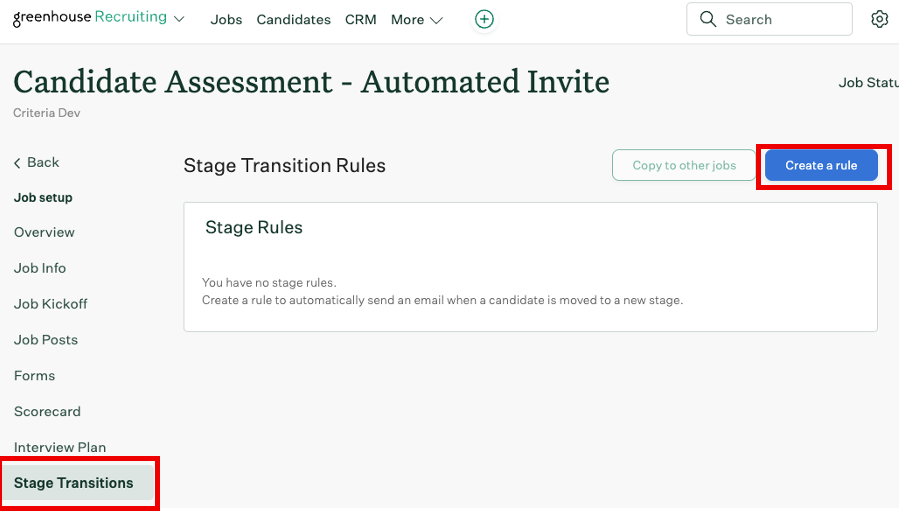Go to Job Kickoff section
Viewport: 899px width, 519px height.
[51, 304]
